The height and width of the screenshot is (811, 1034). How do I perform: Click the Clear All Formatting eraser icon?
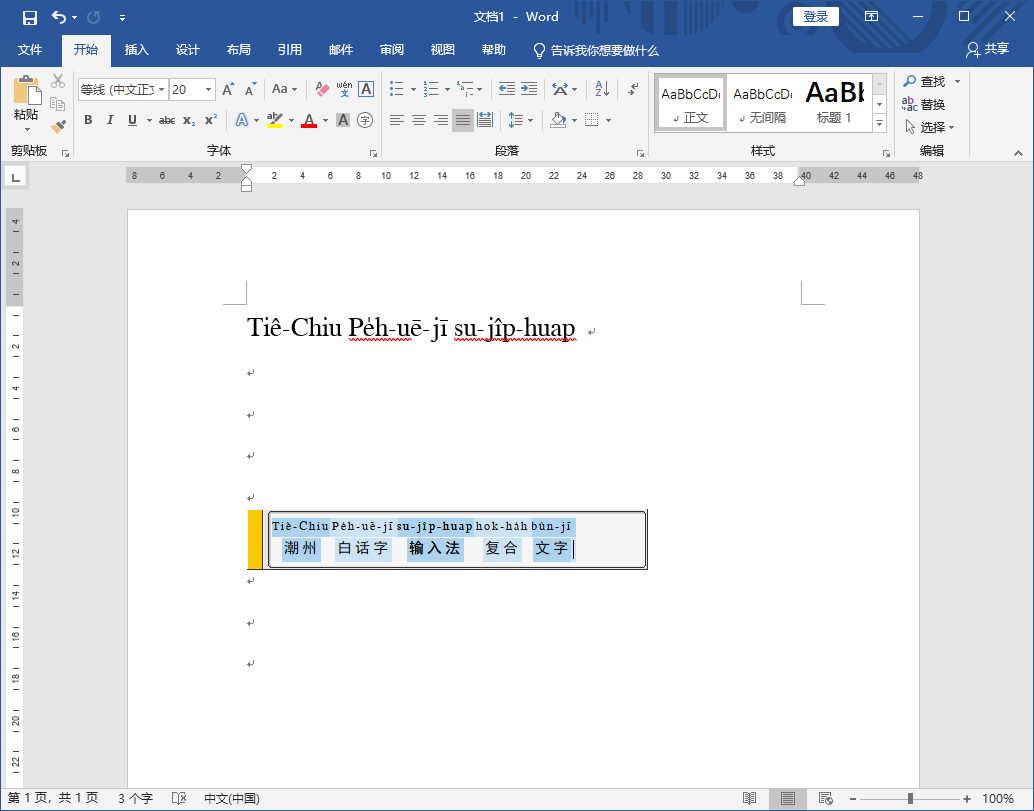point(321,90)
